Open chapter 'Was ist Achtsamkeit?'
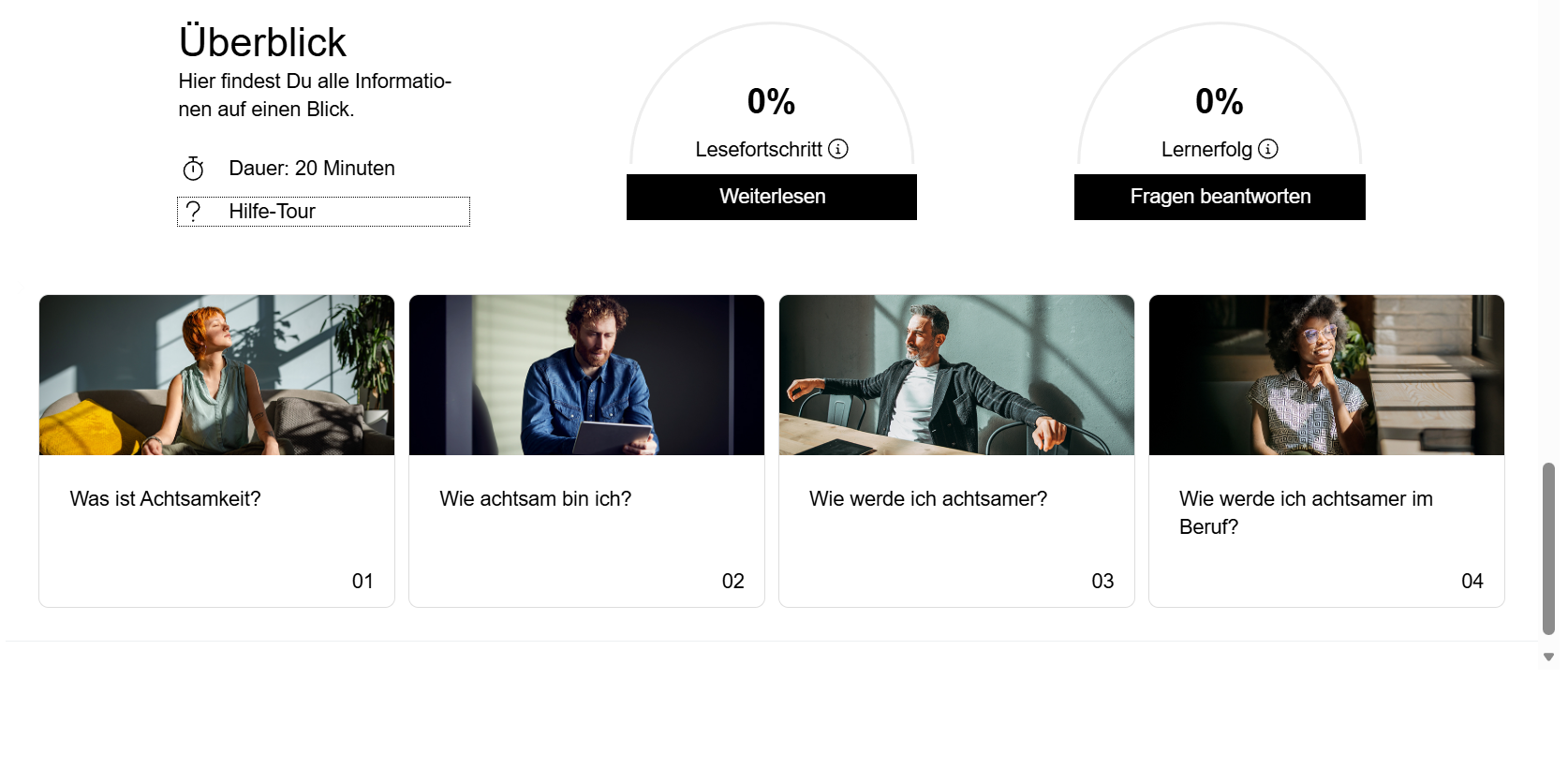Image resolution: width=1568 pixels, height=783 pixels. pos(165,499)
